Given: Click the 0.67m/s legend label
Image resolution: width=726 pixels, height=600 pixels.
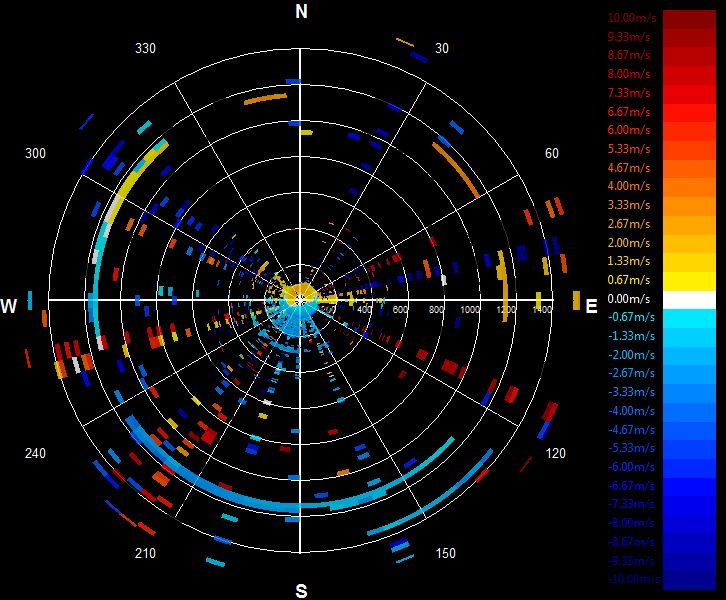Looking at the screenshot, I should pos(629,280).
